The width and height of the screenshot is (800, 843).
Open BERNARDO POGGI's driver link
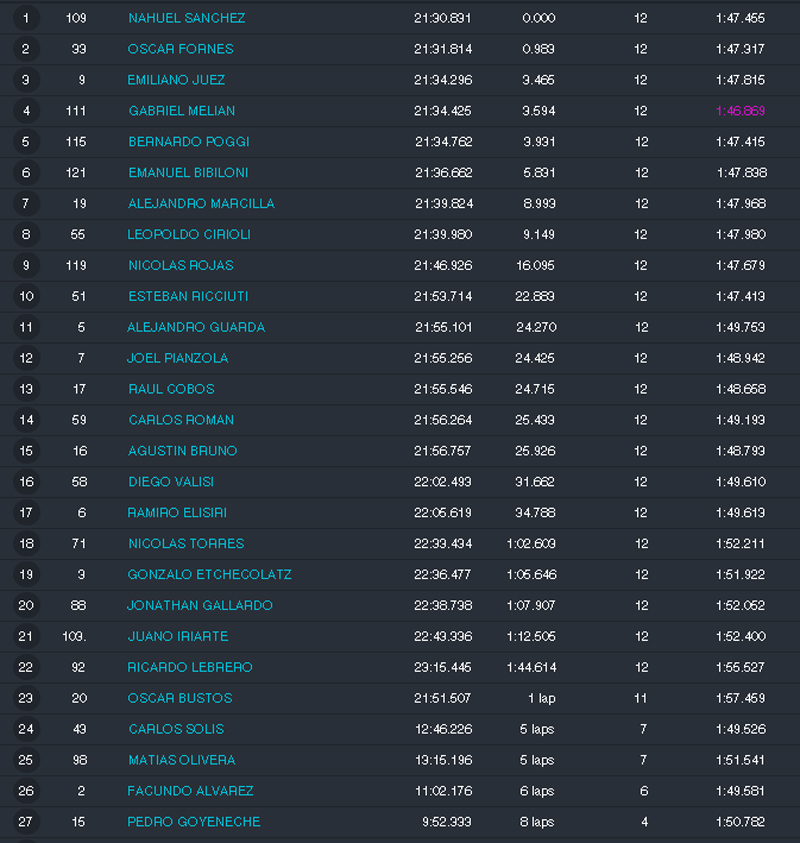point(189,142)
